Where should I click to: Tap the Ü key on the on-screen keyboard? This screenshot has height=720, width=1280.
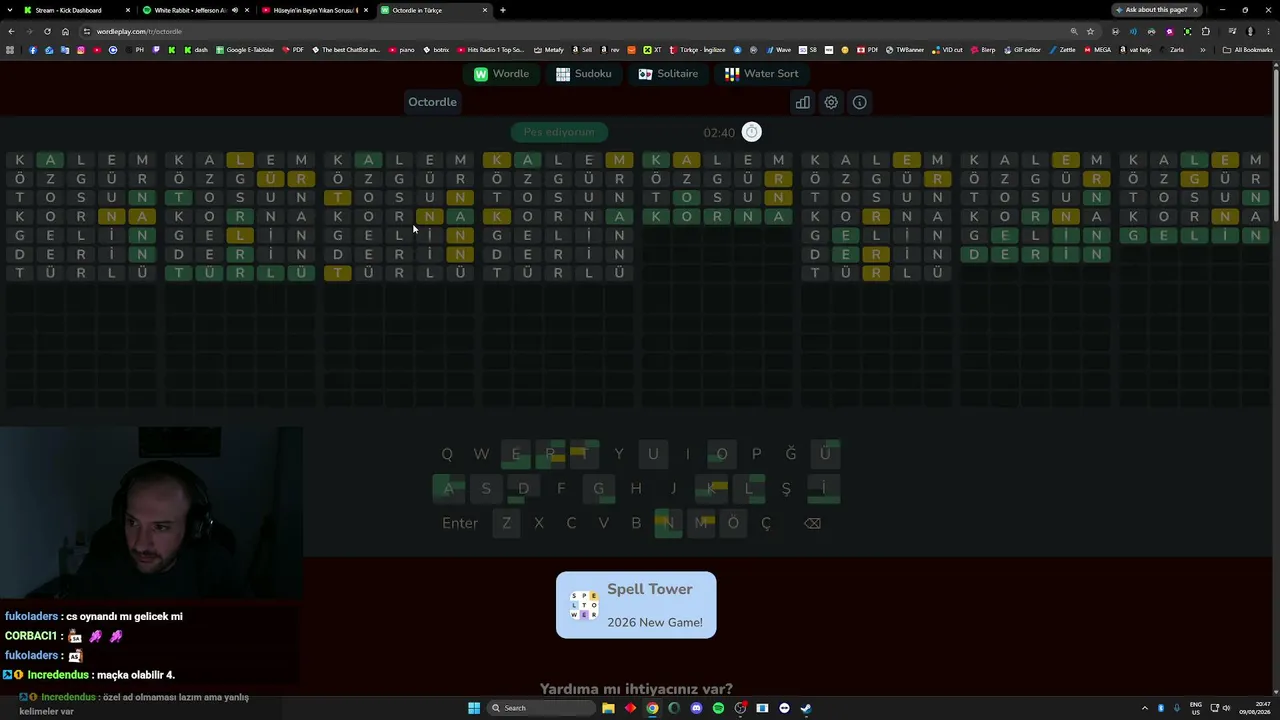click(x=825, y=454)
